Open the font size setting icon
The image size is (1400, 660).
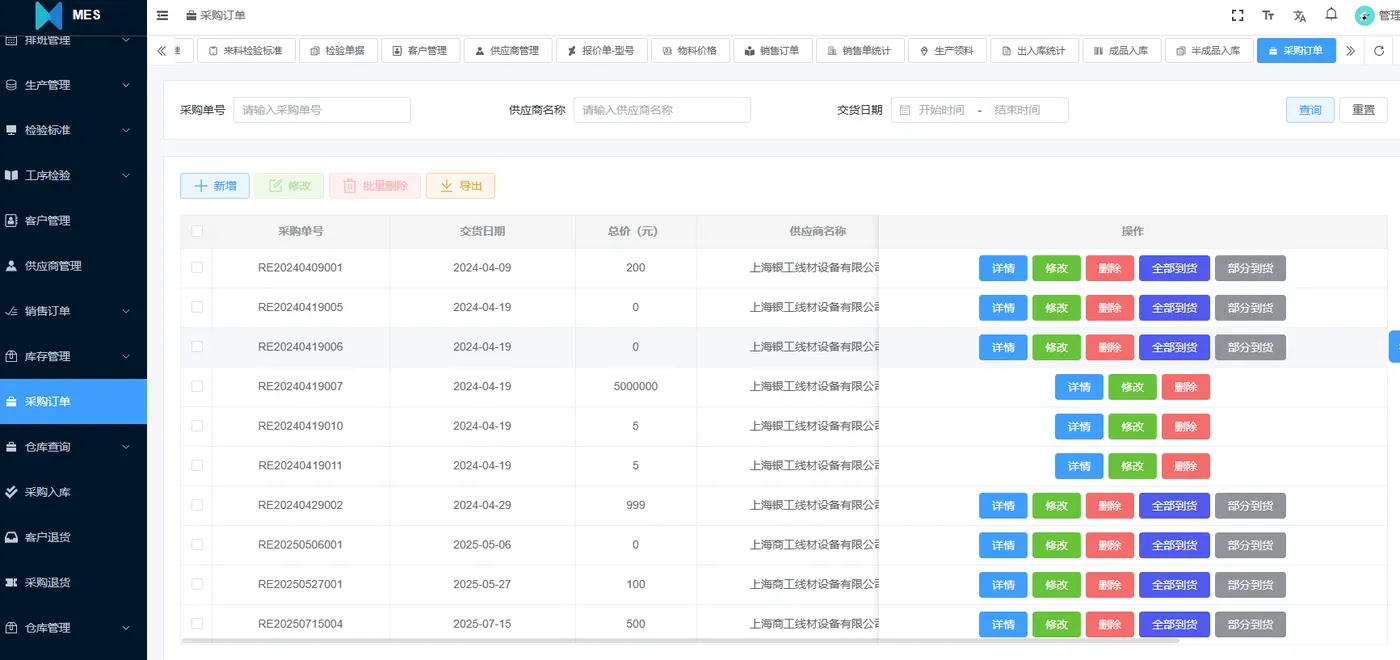1268,15
